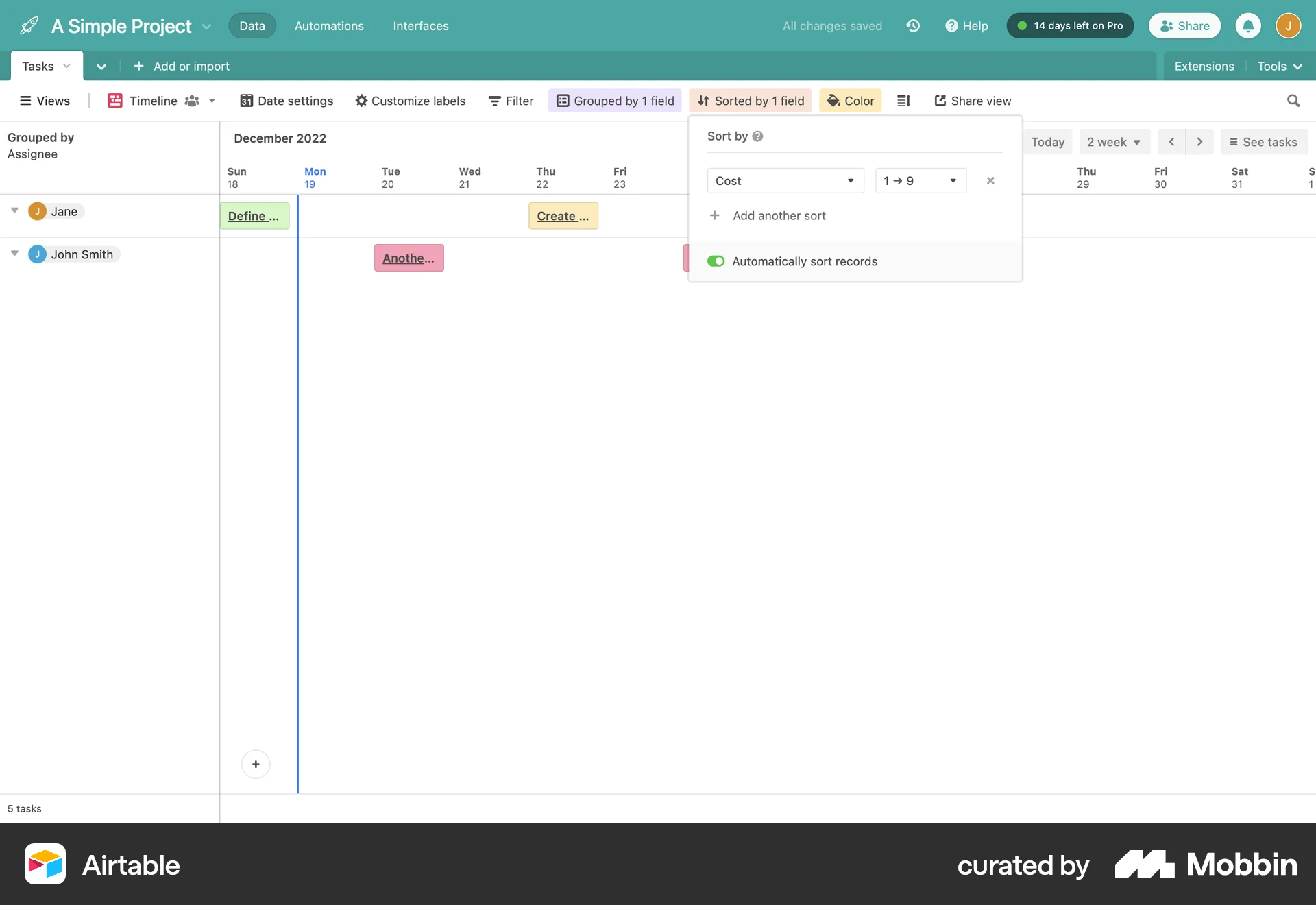
Task: Open the notifications bell
Action: 1247,25
